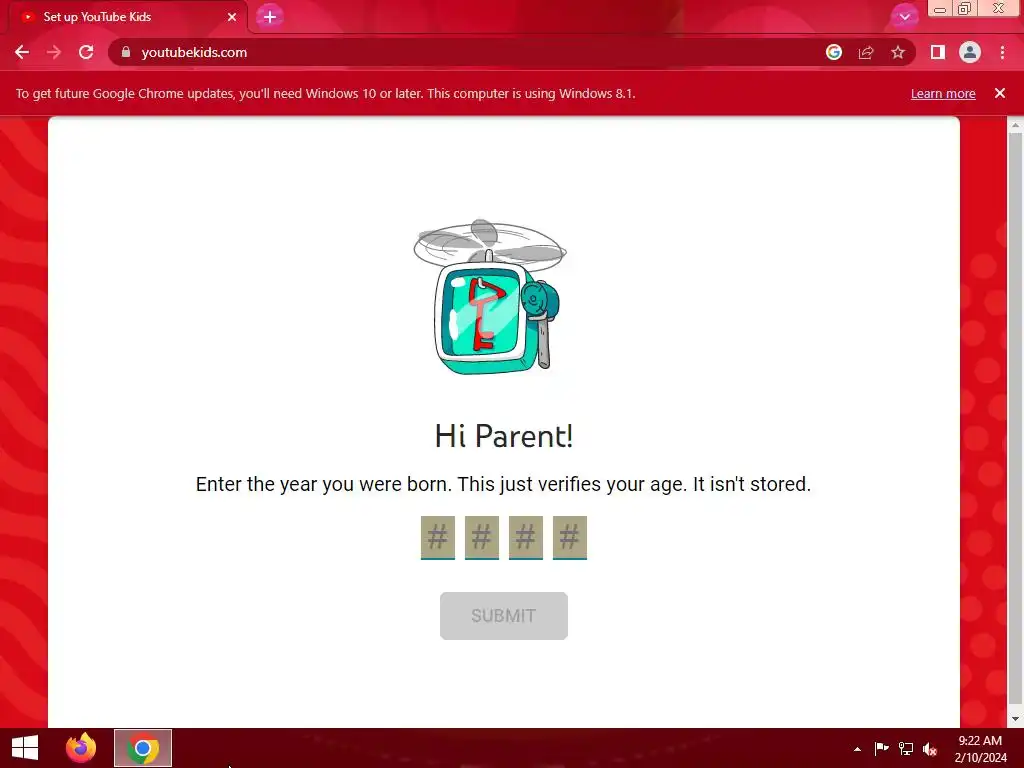
Task: Click the first birth year digit box
Action: 438,537
